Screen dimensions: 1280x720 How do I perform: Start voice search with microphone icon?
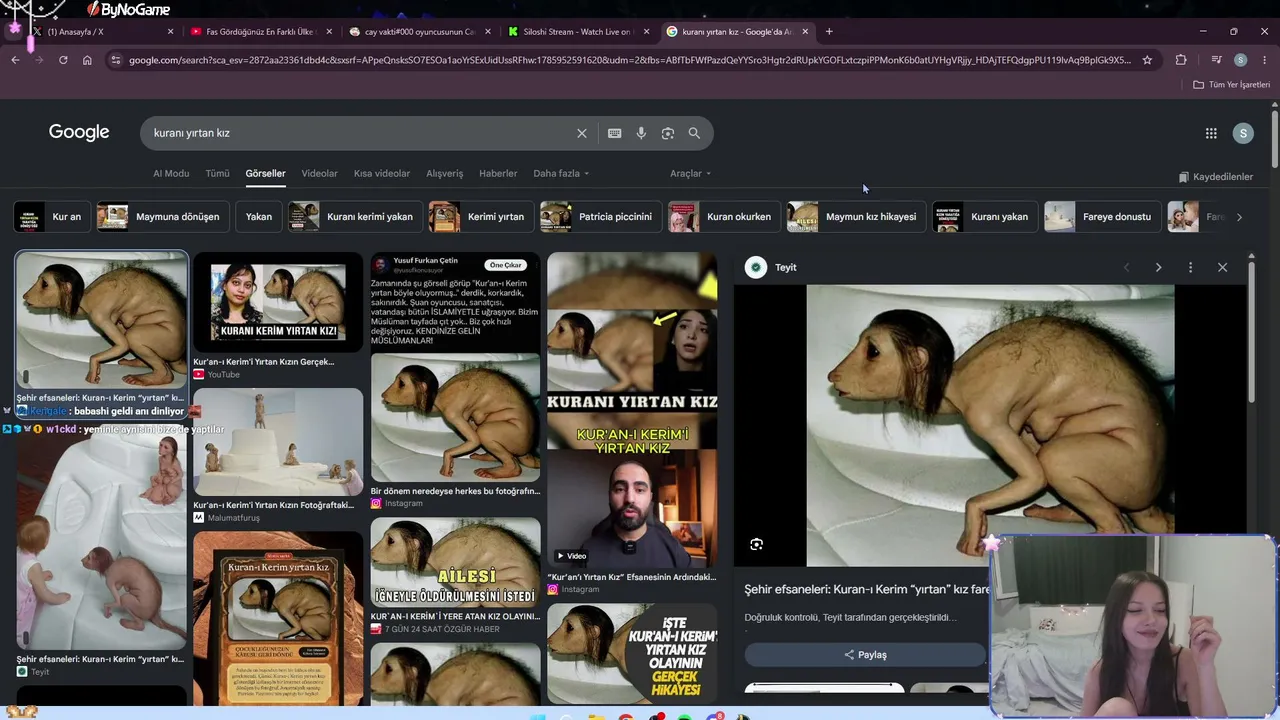point(641,133)
